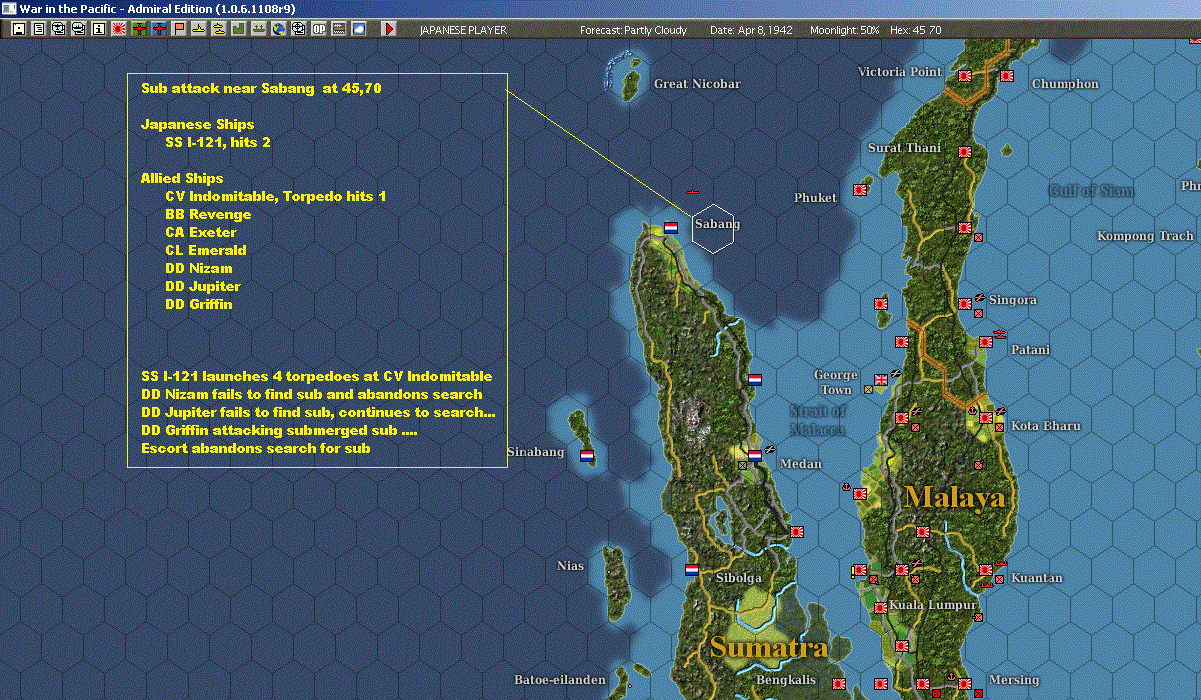Select the Japanese base at Chumphon
The image size is (1201, 700).
(1007, 76)
